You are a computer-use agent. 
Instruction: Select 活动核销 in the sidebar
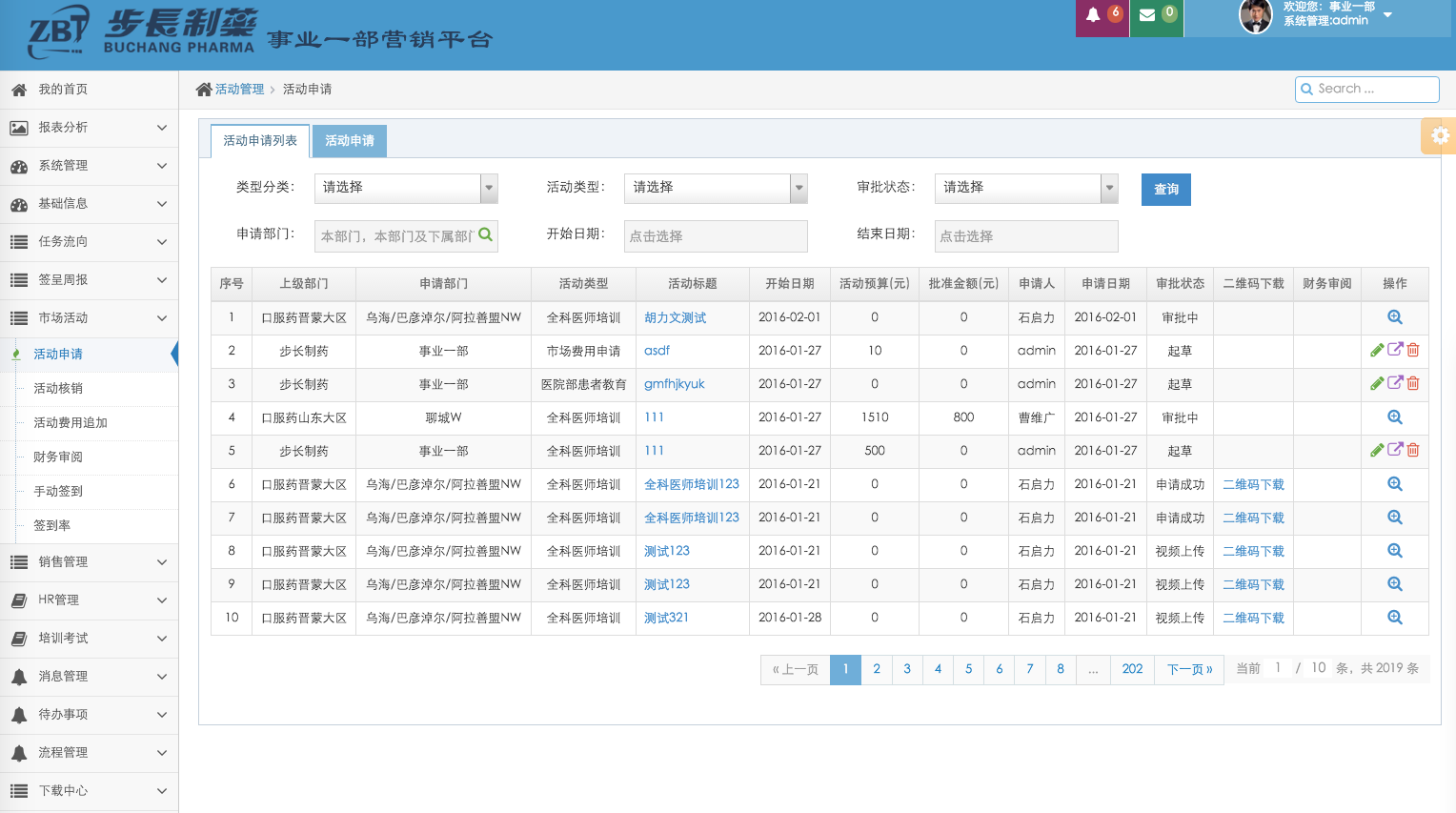[x=58, y=389]
